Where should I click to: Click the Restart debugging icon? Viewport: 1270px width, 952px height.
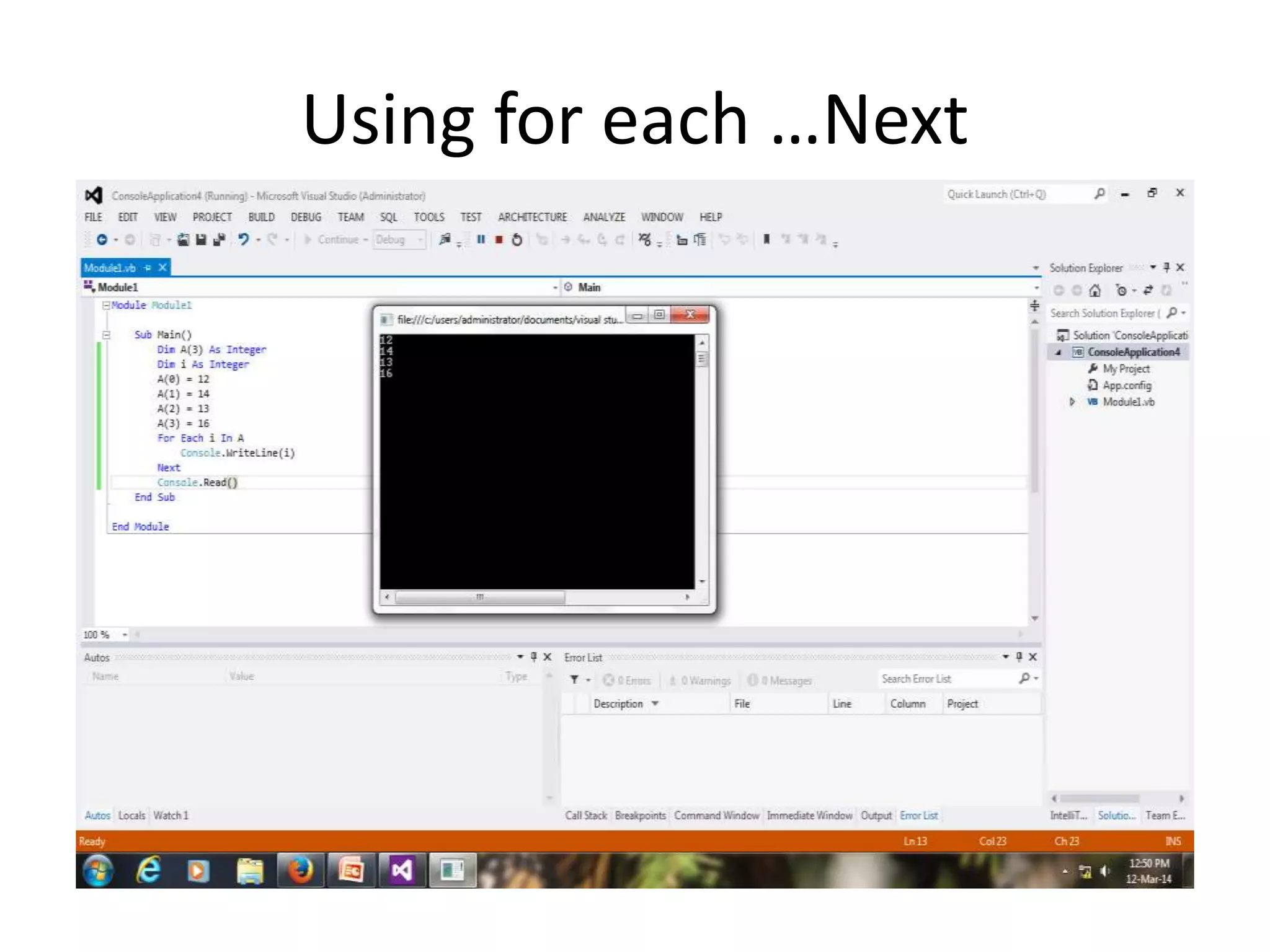pos(517,240)
